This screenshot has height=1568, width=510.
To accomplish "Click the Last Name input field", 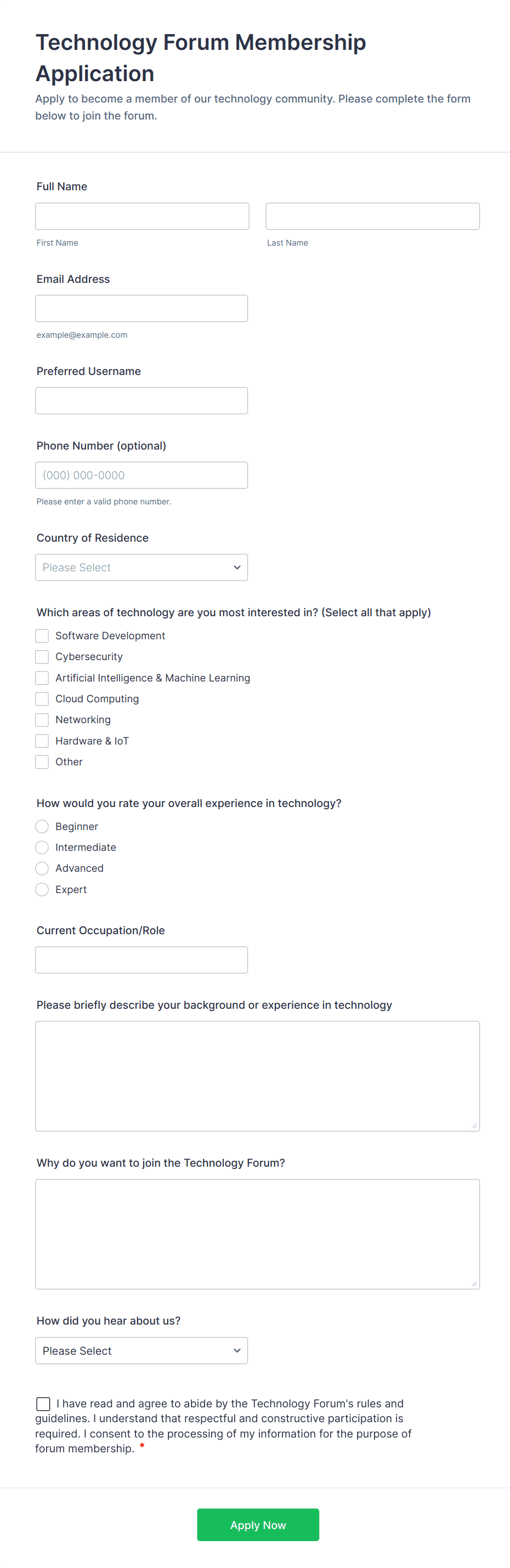I will (x=372, y=216).
